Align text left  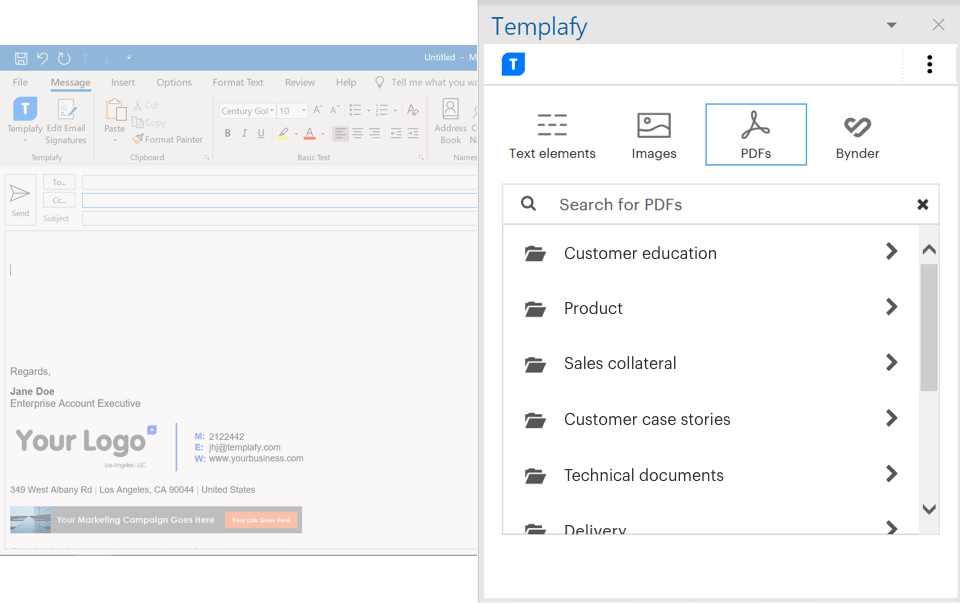point(340,133)
